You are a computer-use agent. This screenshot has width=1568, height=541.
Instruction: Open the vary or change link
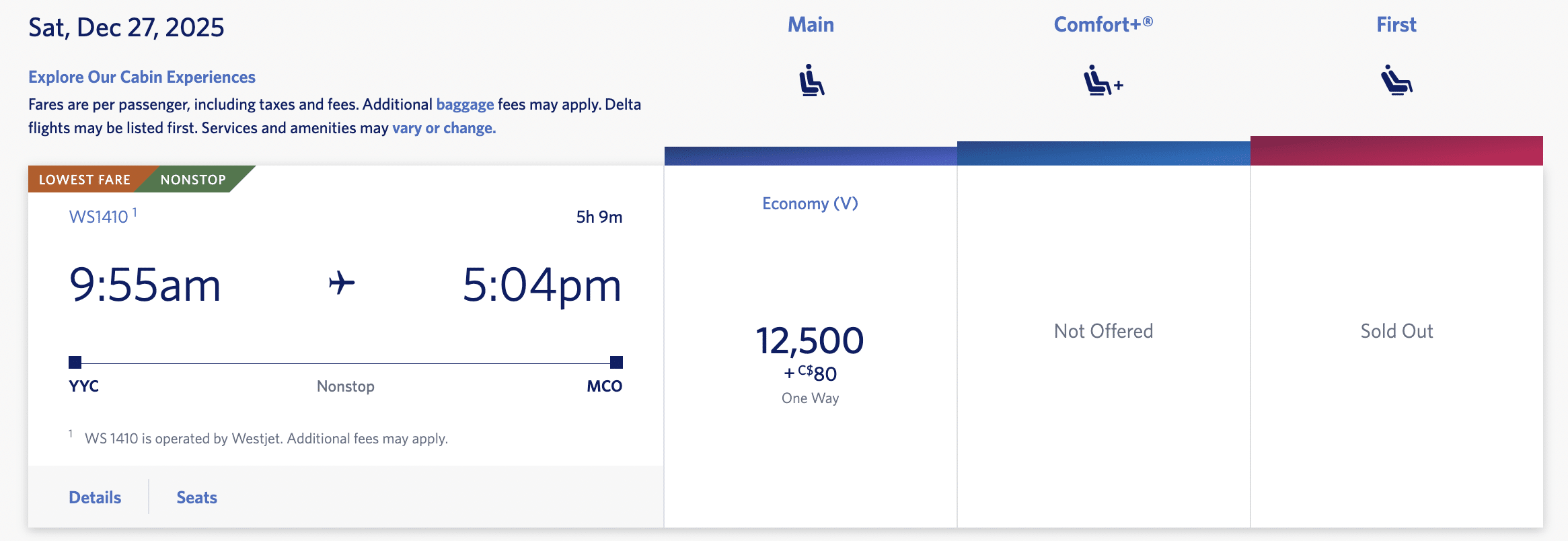click(x=444, y=128)
